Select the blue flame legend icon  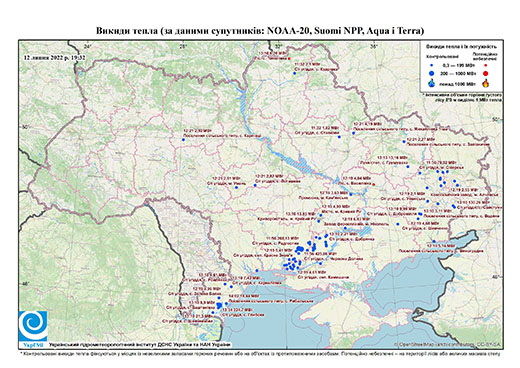click(432, 83)
